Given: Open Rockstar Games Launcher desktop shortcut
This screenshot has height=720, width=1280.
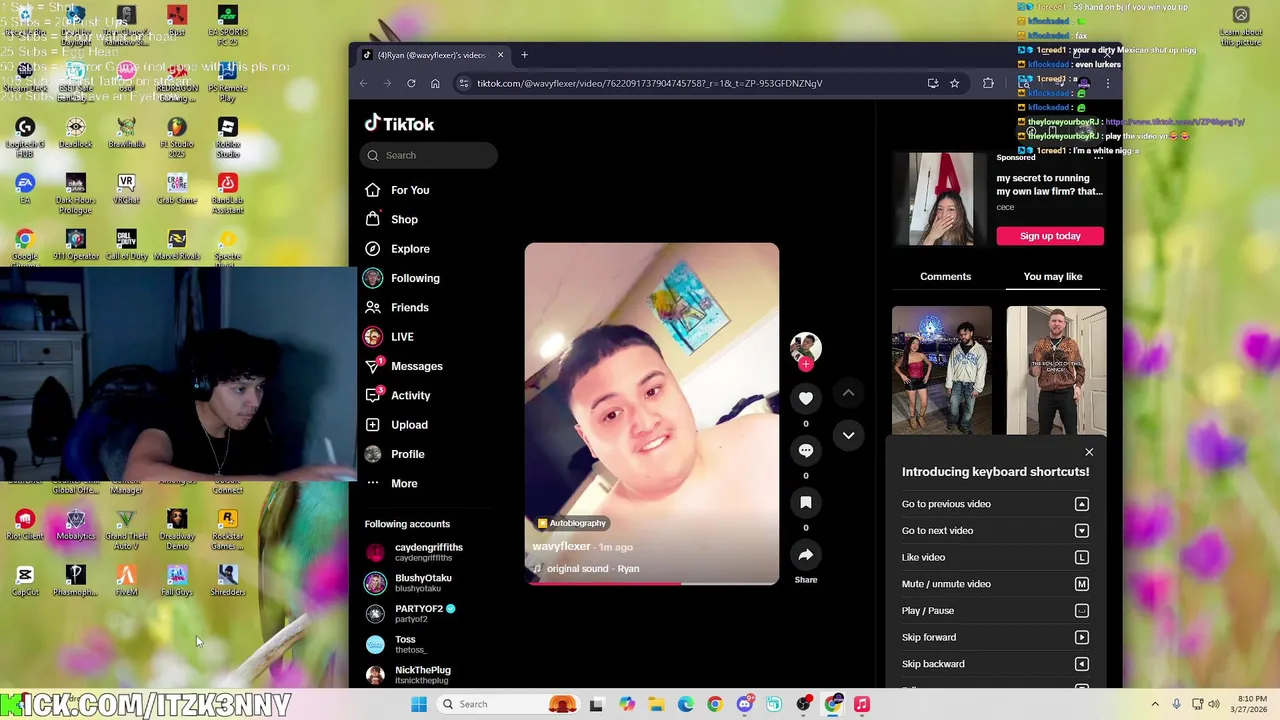Looking at the screenshot, I should pos(227,529).
